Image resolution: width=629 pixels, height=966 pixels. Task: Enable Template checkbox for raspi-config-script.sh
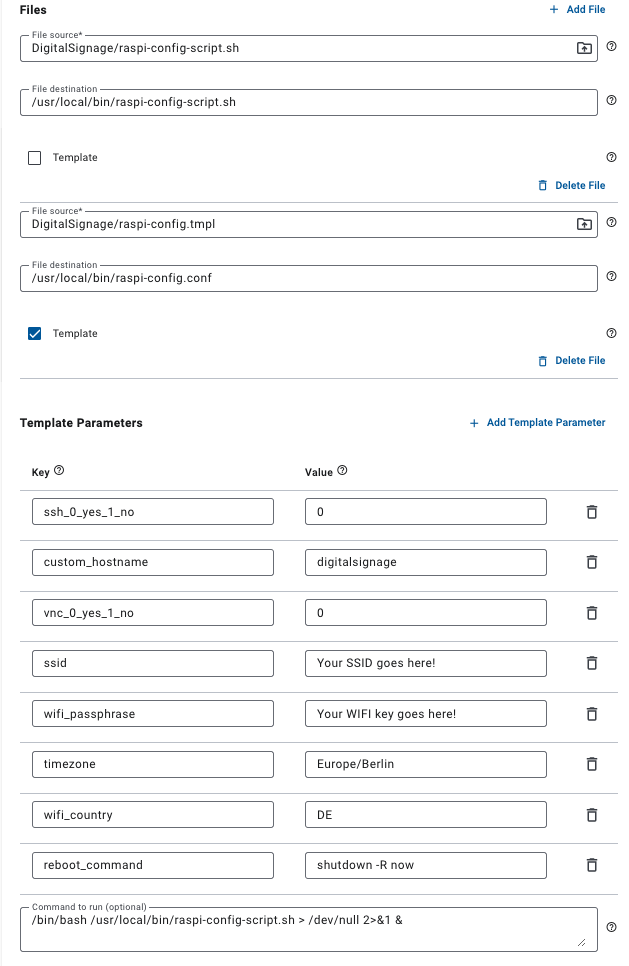click(x=35, y=158)
